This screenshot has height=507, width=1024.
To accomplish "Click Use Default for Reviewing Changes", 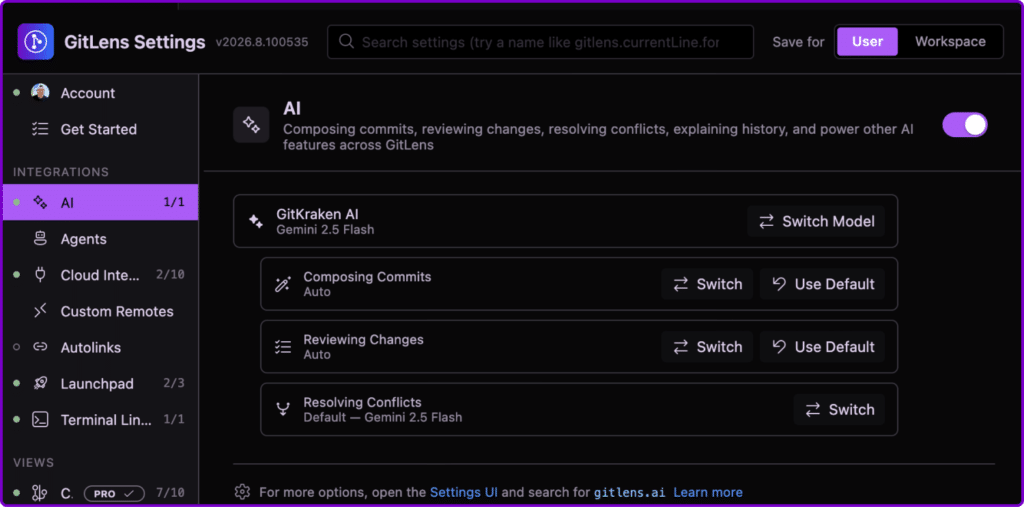I will [x=822, y=347].
